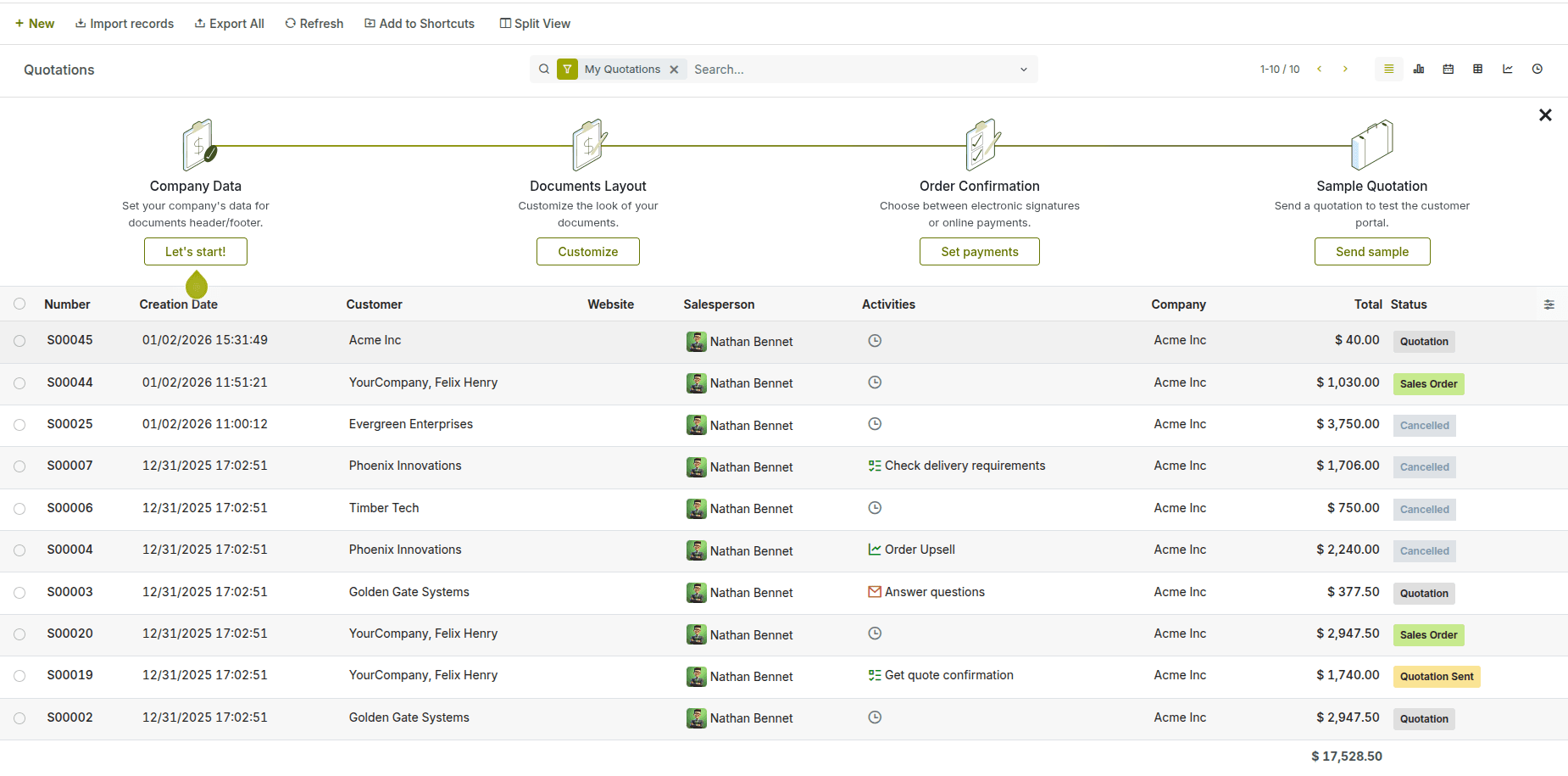Click into the Search field
The height and width of the screenshot is (776, 1568).
pos(848,70)
